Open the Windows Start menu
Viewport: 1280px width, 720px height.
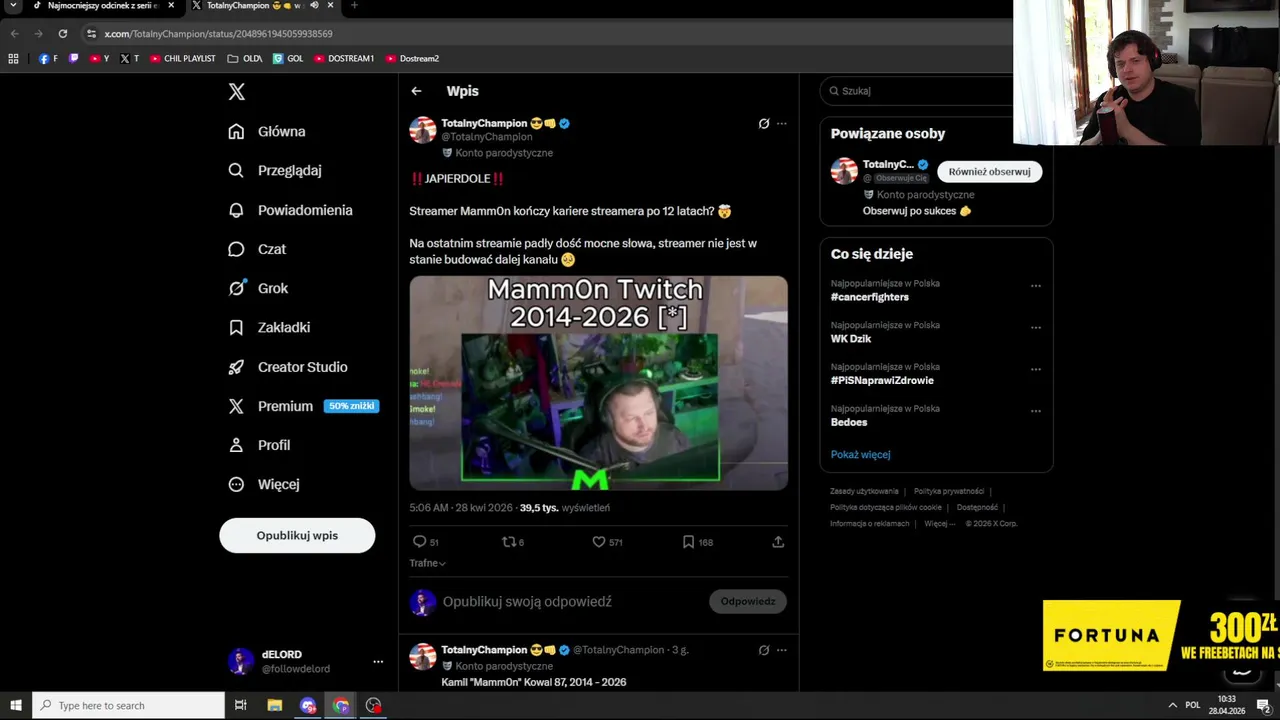pyautogui.click(x=15, y=706)
